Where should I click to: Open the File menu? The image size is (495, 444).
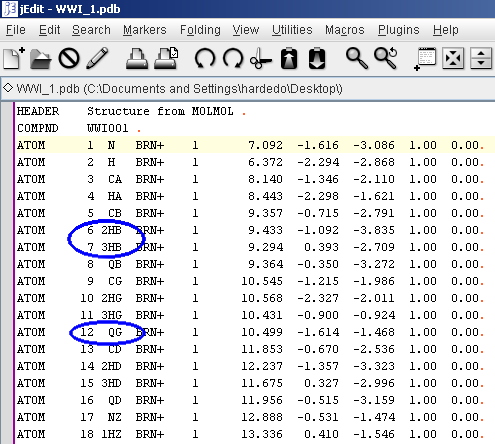coord(16,30)
